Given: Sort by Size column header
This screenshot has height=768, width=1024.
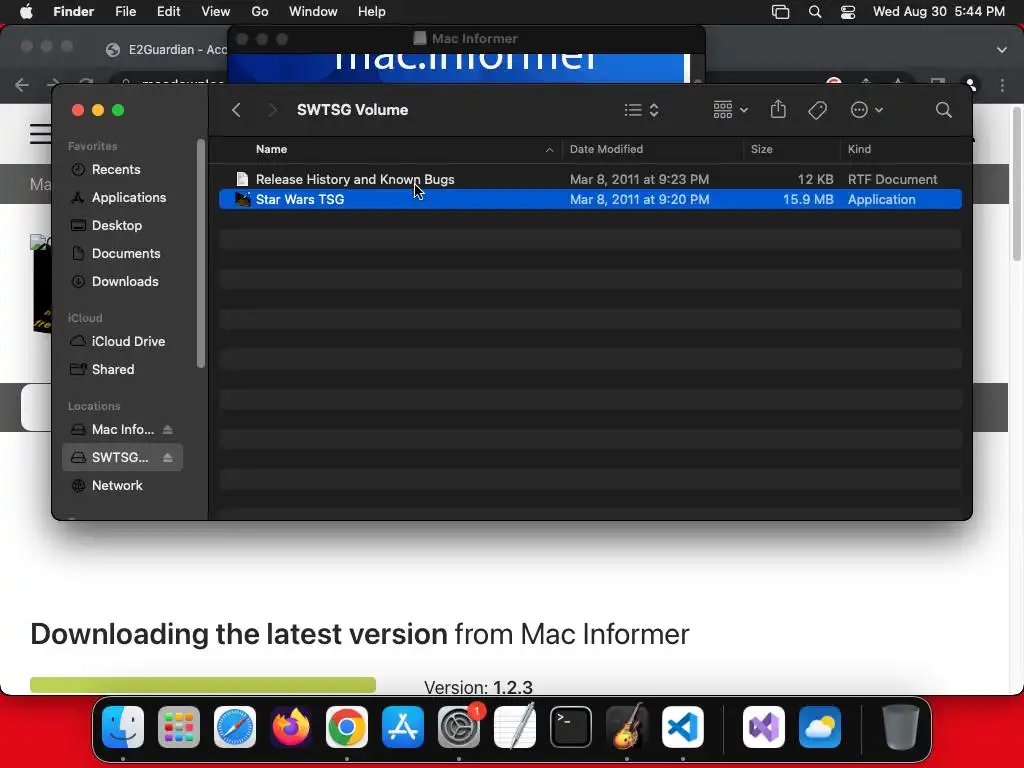Looking at the screenshot, I should [x=761, y=149].
